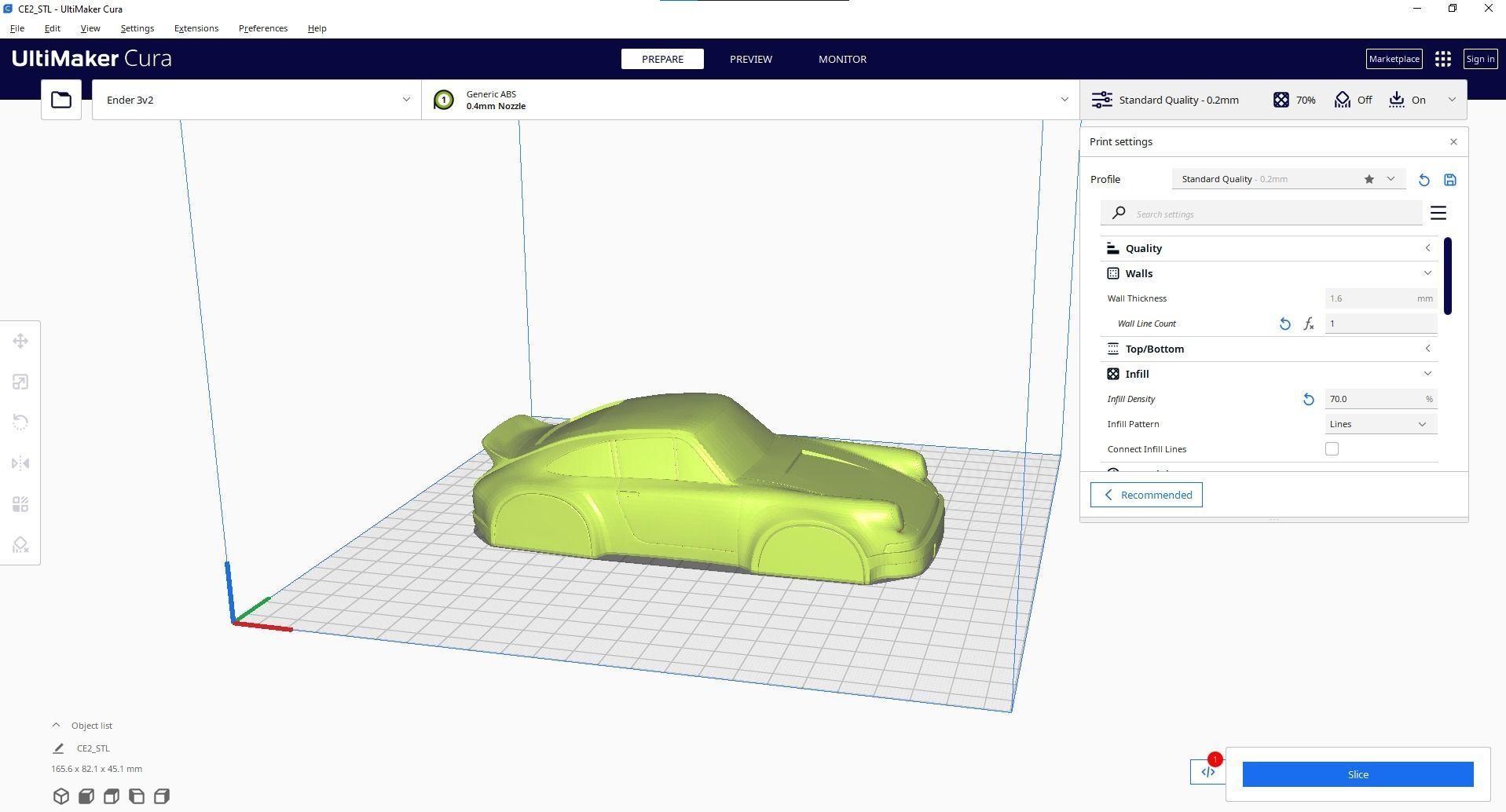Click the Slice button

1358,774
